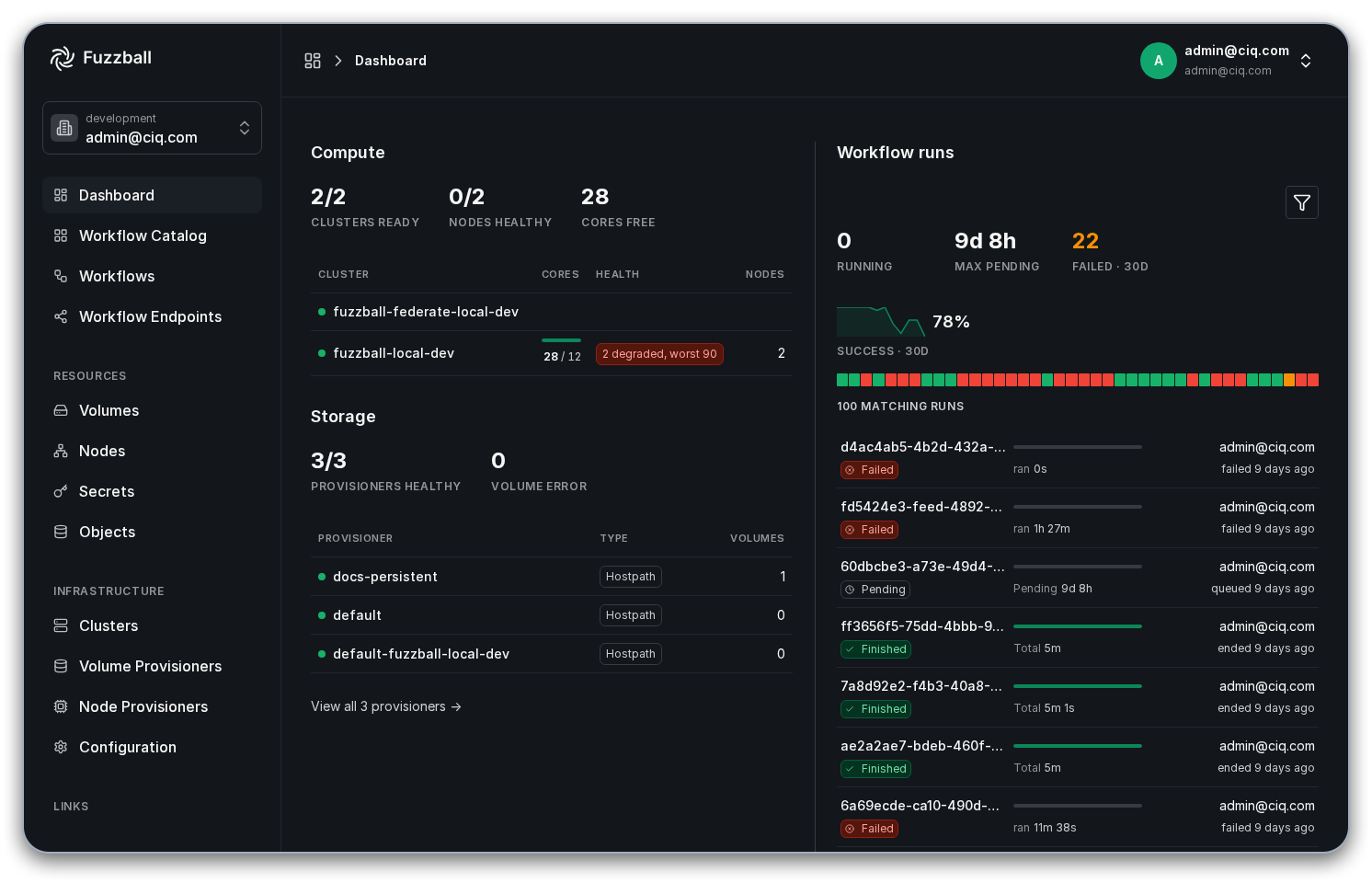This screenshot has width=1372, height=883.
Task: Go to Dashboard in the sidebar
Action: click(152, 195)
